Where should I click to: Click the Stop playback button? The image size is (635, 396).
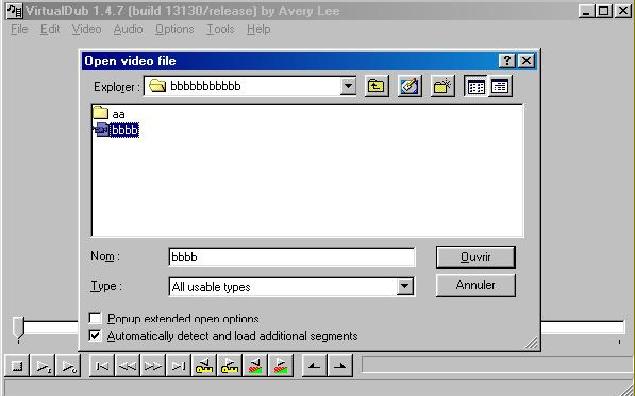17,366
